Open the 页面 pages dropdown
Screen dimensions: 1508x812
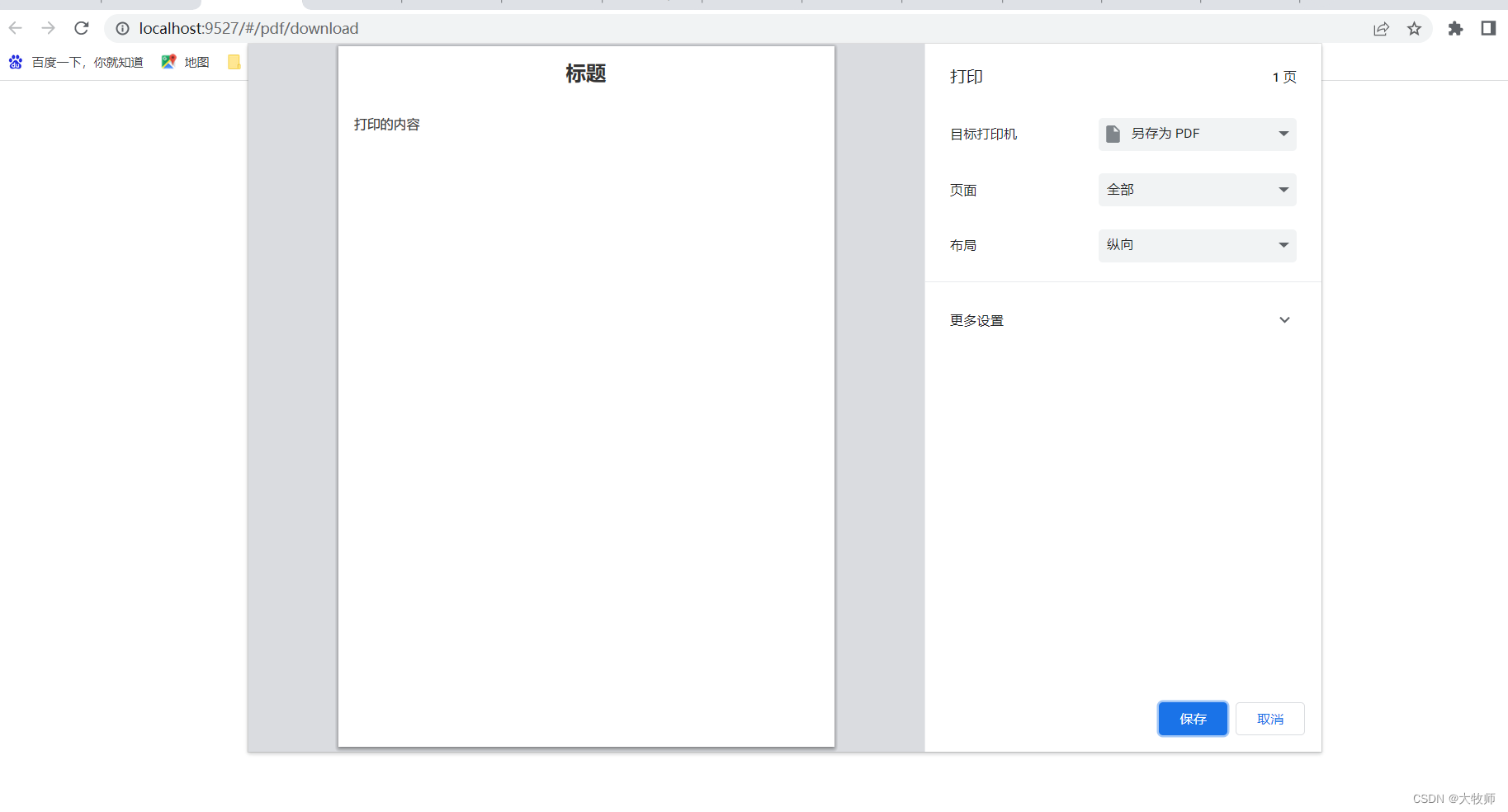tap(1196, 189)
